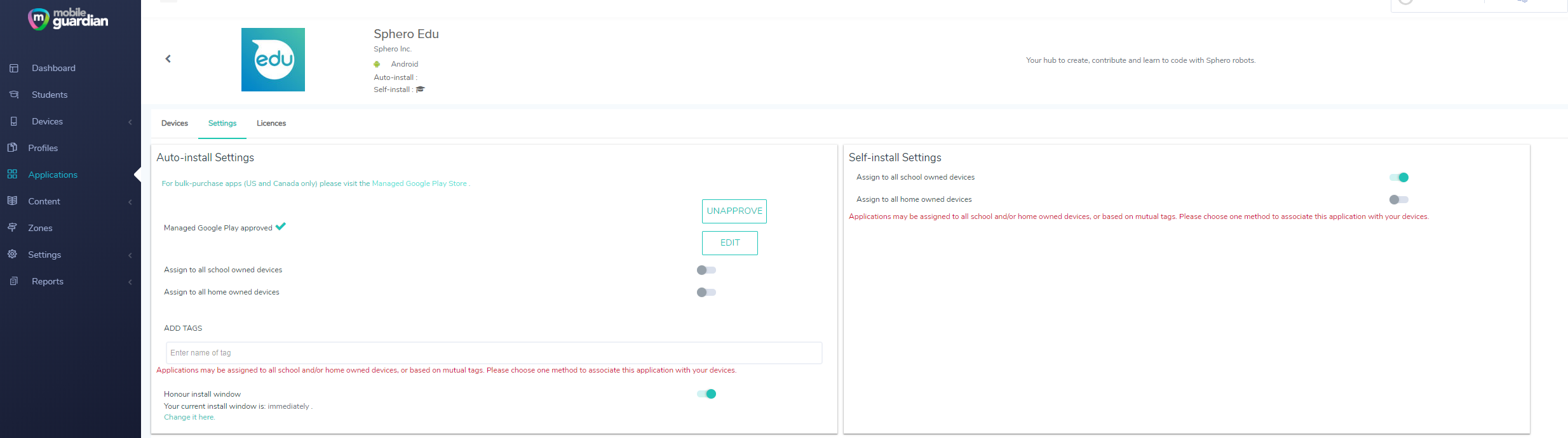The image size is (1568, 438).
Task: Click the Settings gear icon in sidebar
Action: point(12,254)
